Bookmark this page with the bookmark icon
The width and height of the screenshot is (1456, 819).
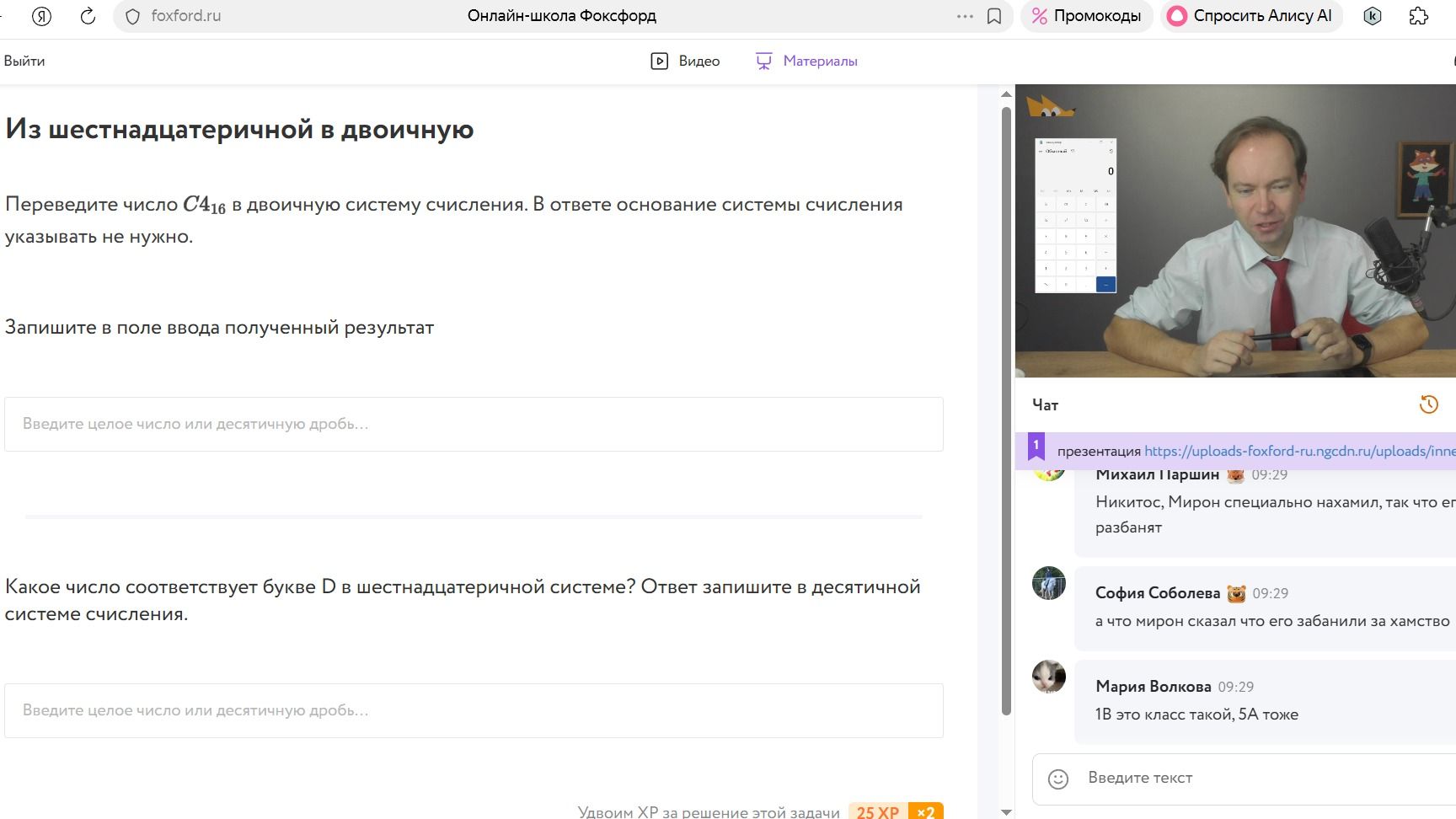click(994, 16)
